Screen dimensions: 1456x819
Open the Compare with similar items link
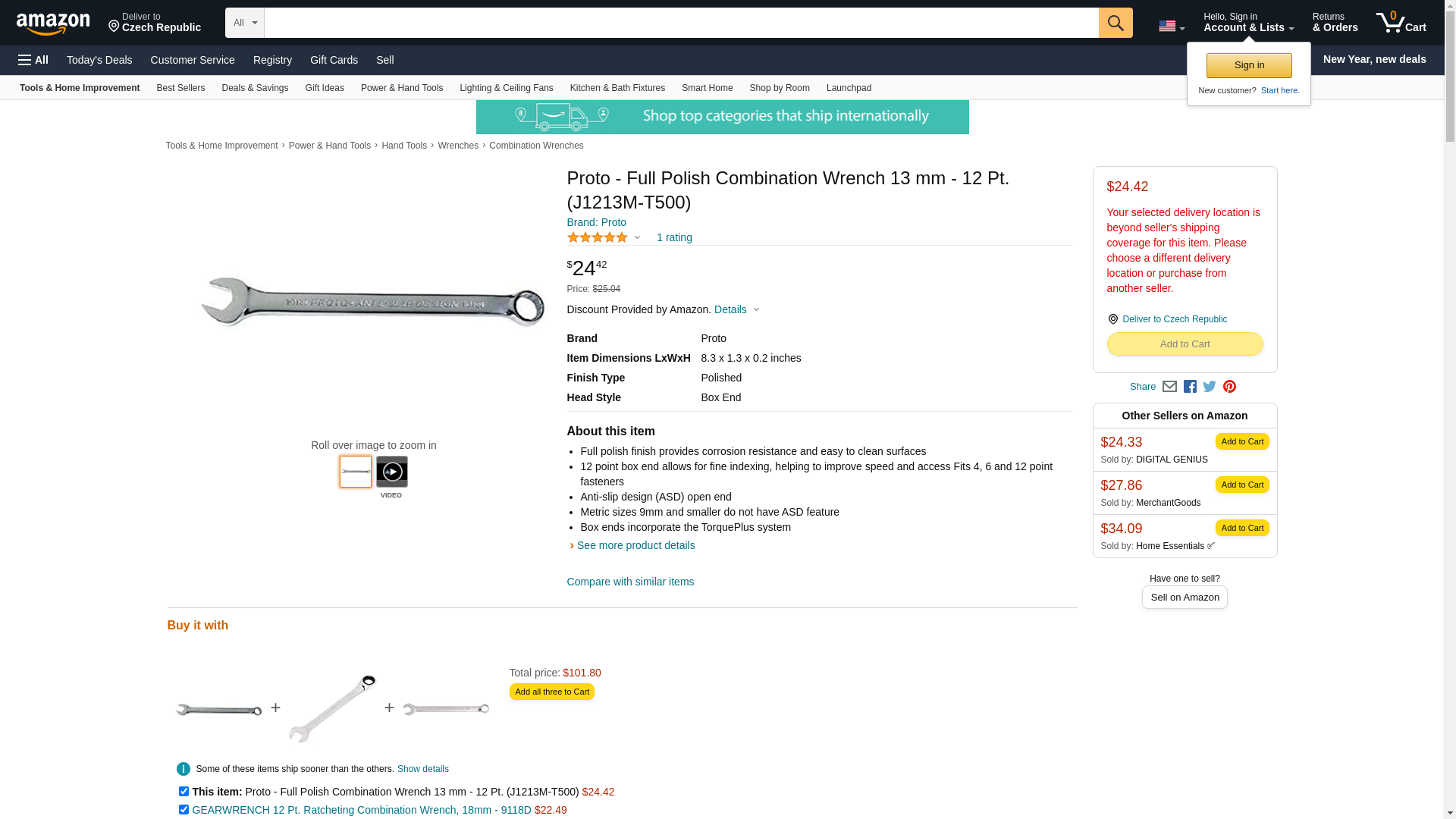point(630,582)
